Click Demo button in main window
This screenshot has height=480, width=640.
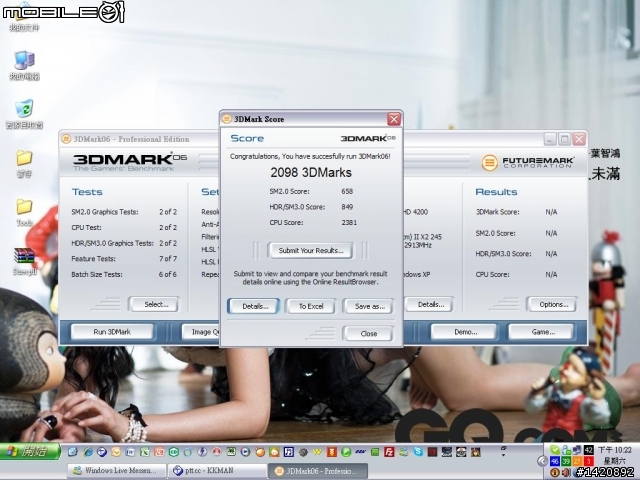click(x=464, y=332)
